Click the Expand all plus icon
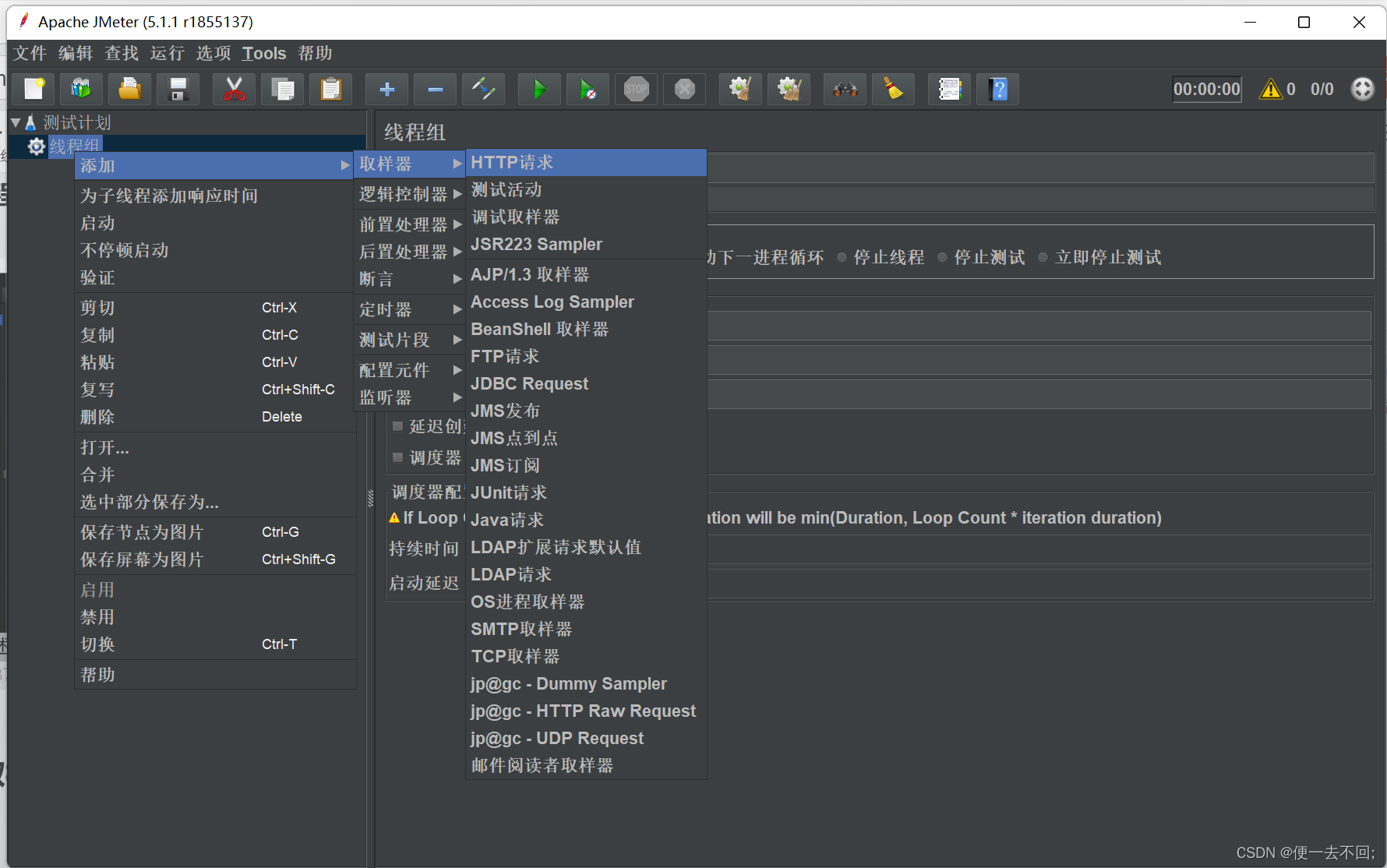 point(387,89)
